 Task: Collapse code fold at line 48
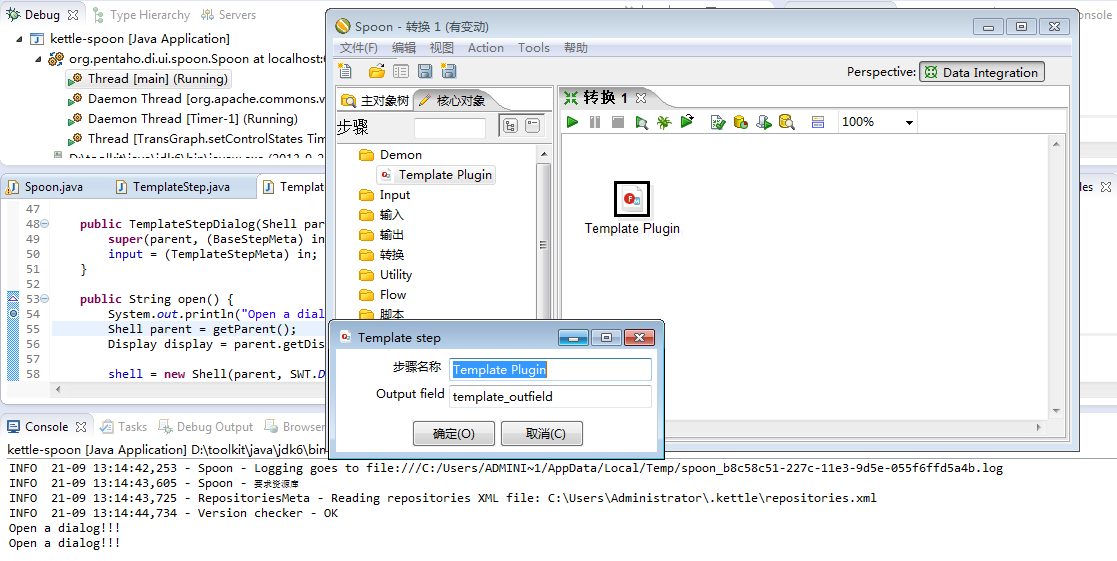pos(45,224)
